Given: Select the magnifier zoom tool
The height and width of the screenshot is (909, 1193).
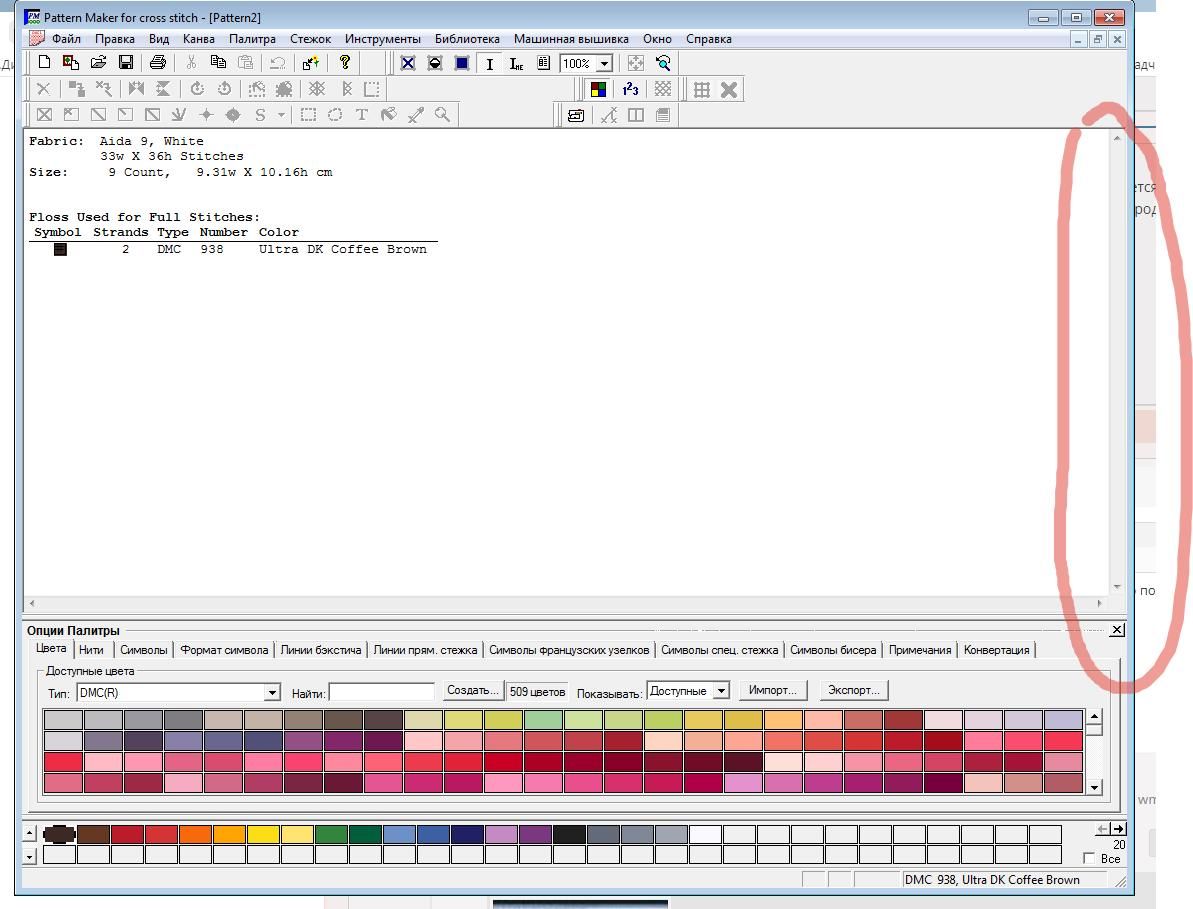Looking at the screenshot, I should [x=442, y=115].
